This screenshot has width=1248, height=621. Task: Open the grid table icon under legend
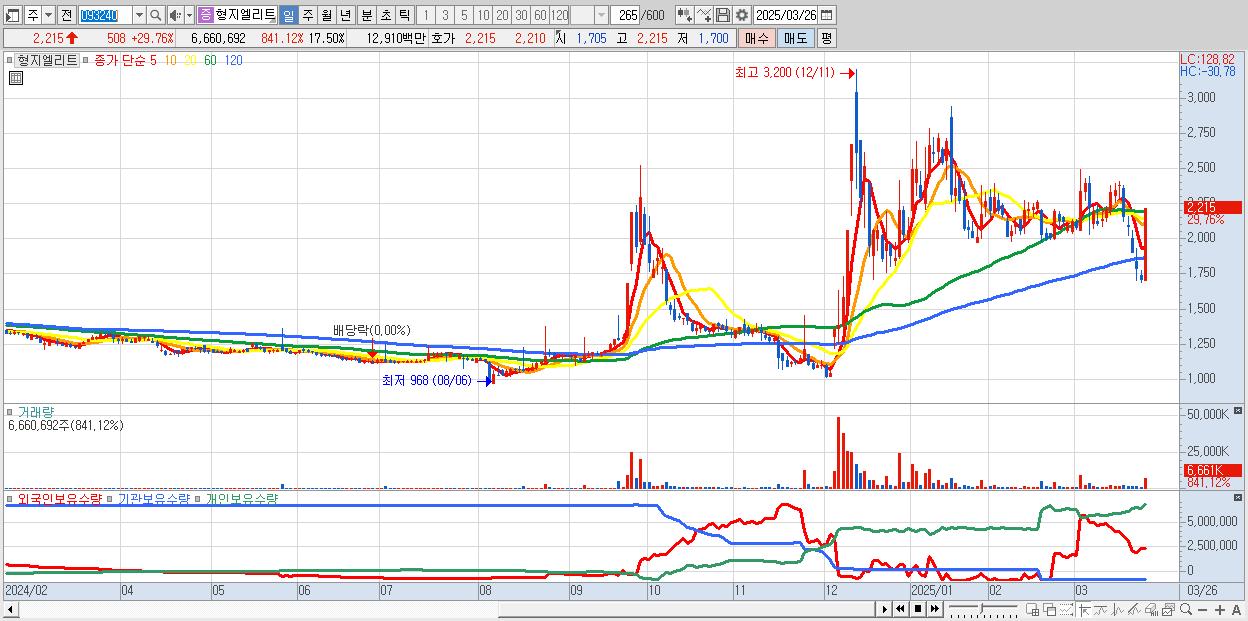15,79
